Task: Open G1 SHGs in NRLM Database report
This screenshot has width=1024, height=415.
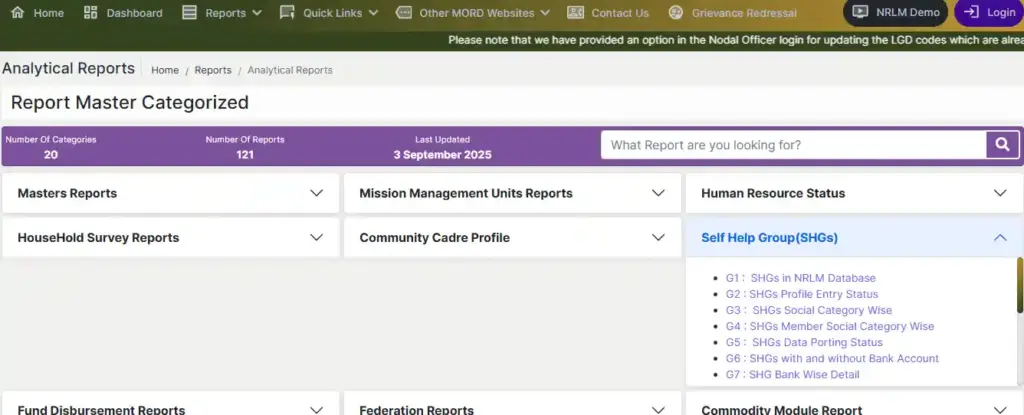Action: (800, 278)
